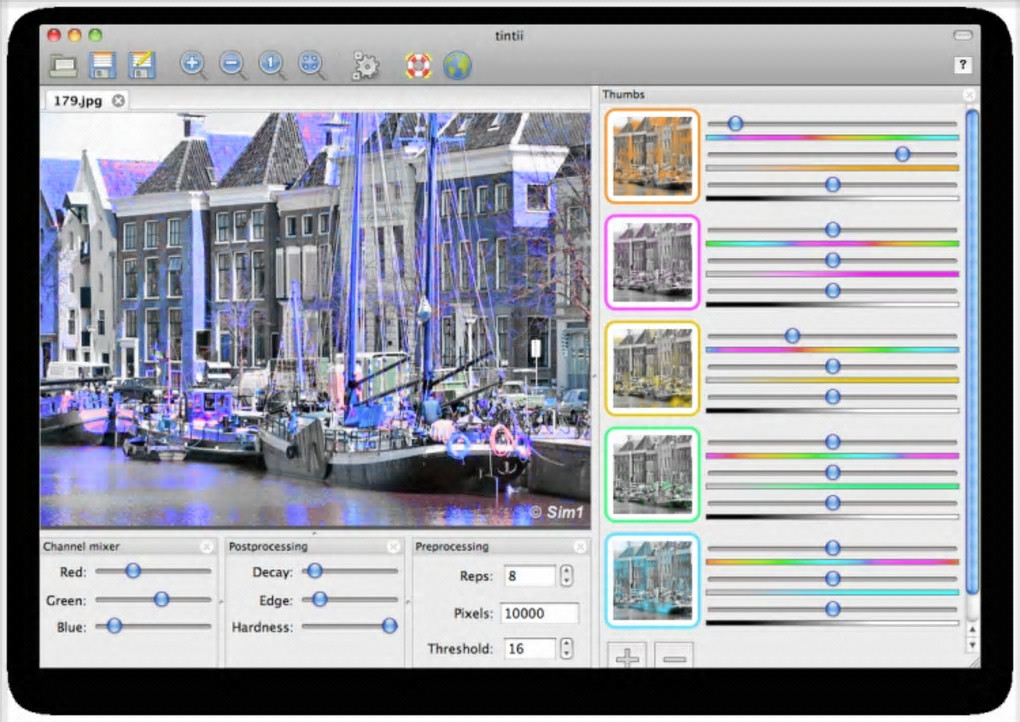Click the Hardness slider handle
The image size is (1020, 722).
(389, 626)
